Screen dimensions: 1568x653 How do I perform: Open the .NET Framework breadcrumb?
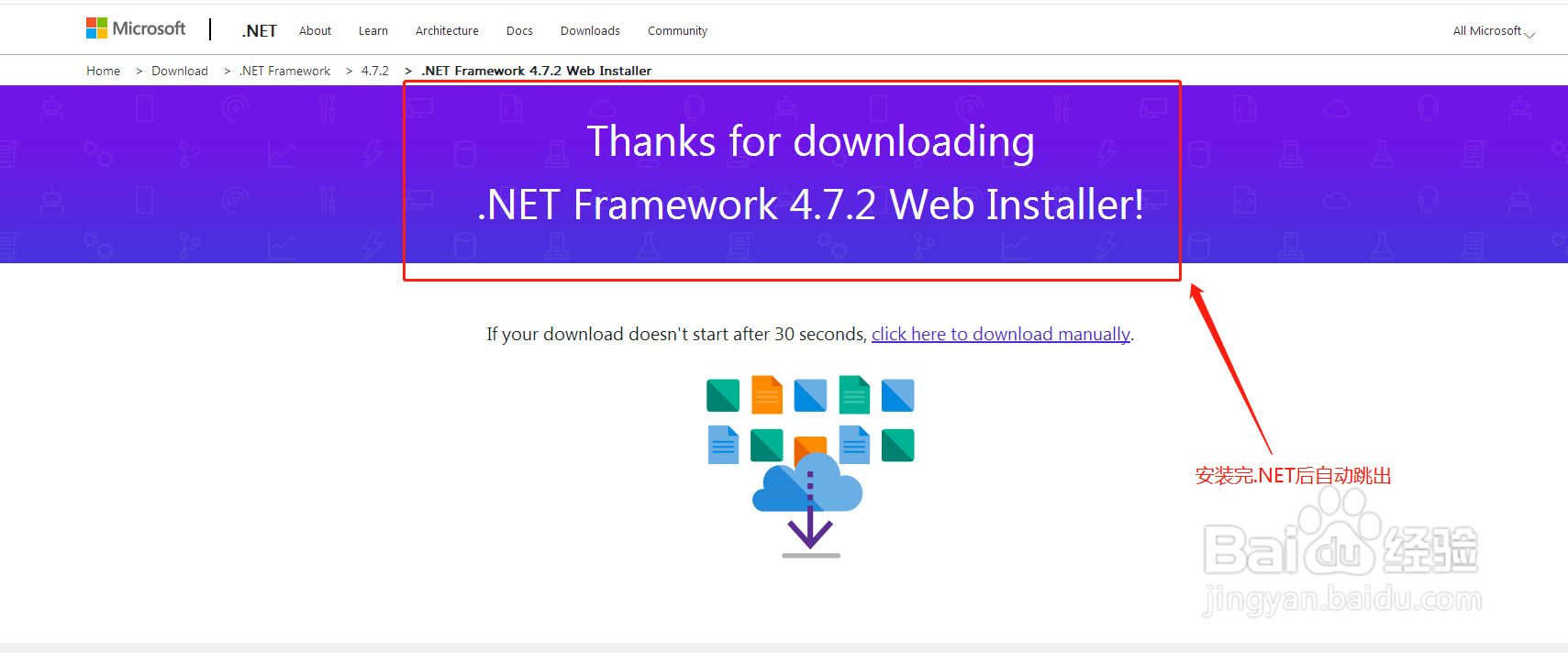pyautogui.click(x=285, y=71)
